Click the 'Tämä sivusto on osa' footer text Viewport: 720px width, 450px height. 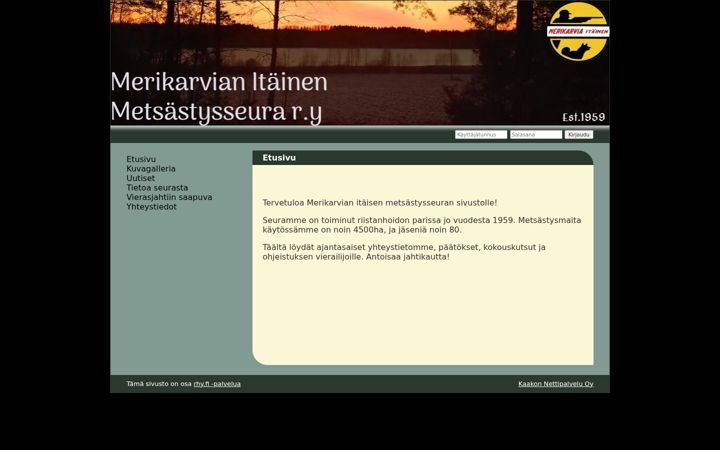click(159, 384)
